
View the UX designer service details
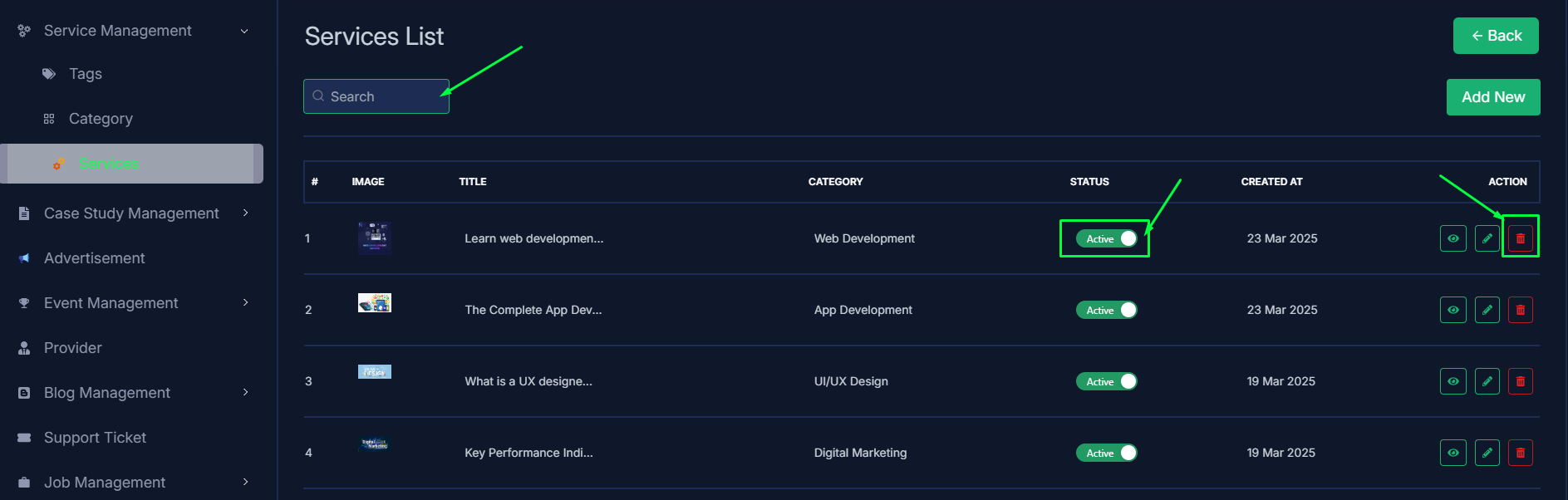coord(1452,381)
